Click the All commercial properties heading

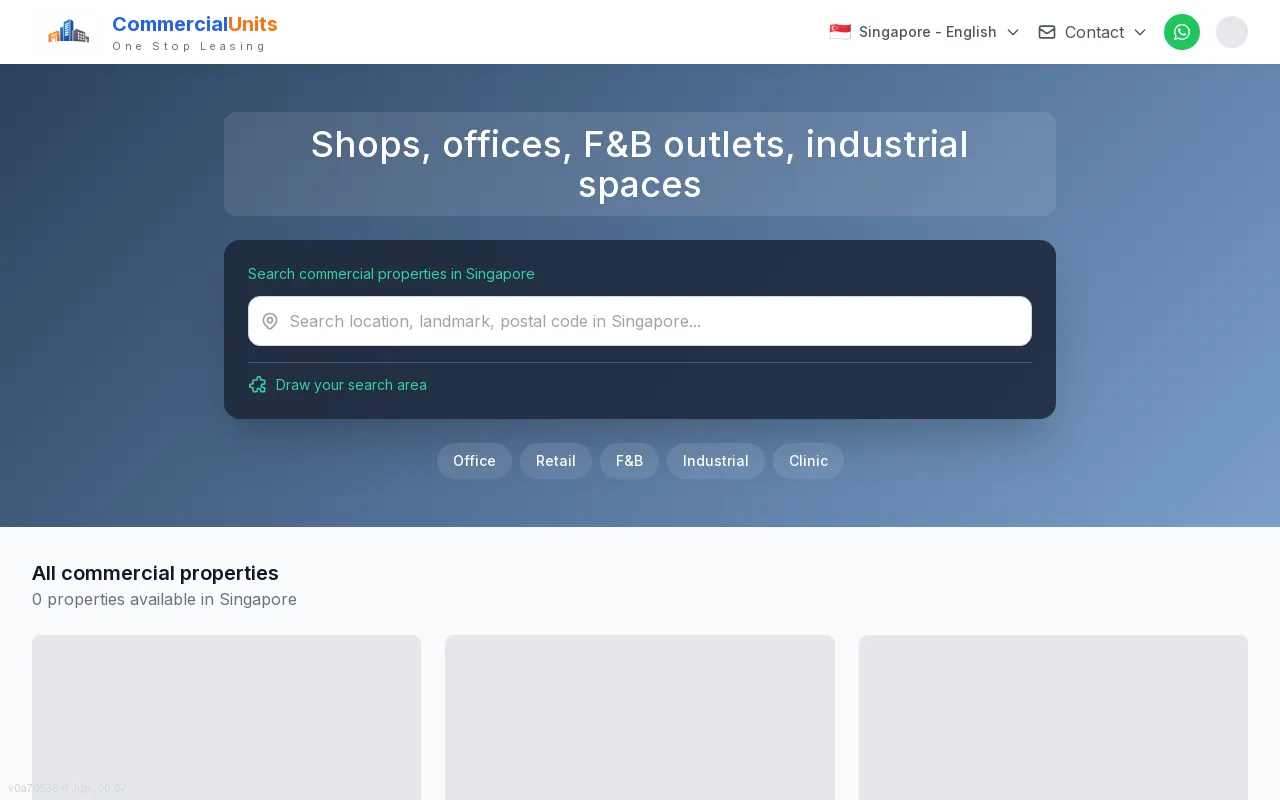coord(155,573)
